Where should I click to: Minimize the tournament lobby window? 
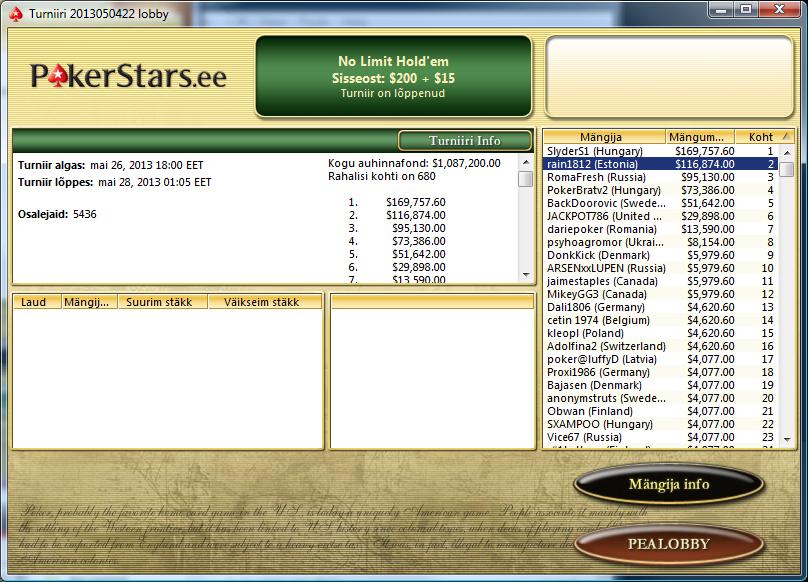[722, 9]
